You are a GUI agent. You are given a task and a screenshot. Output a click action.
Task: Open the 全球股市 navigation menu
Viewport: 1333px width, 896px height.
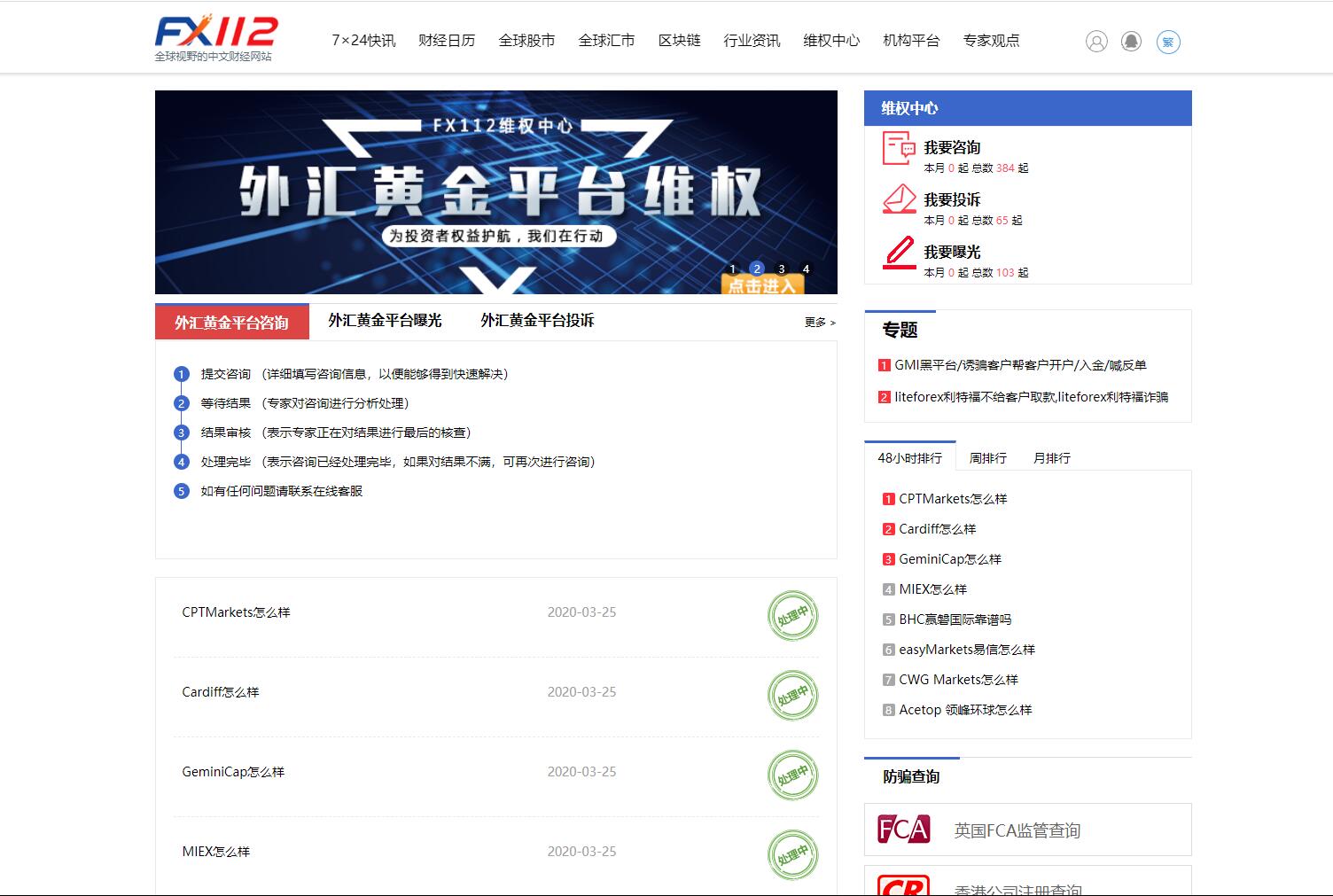point(526,41)
